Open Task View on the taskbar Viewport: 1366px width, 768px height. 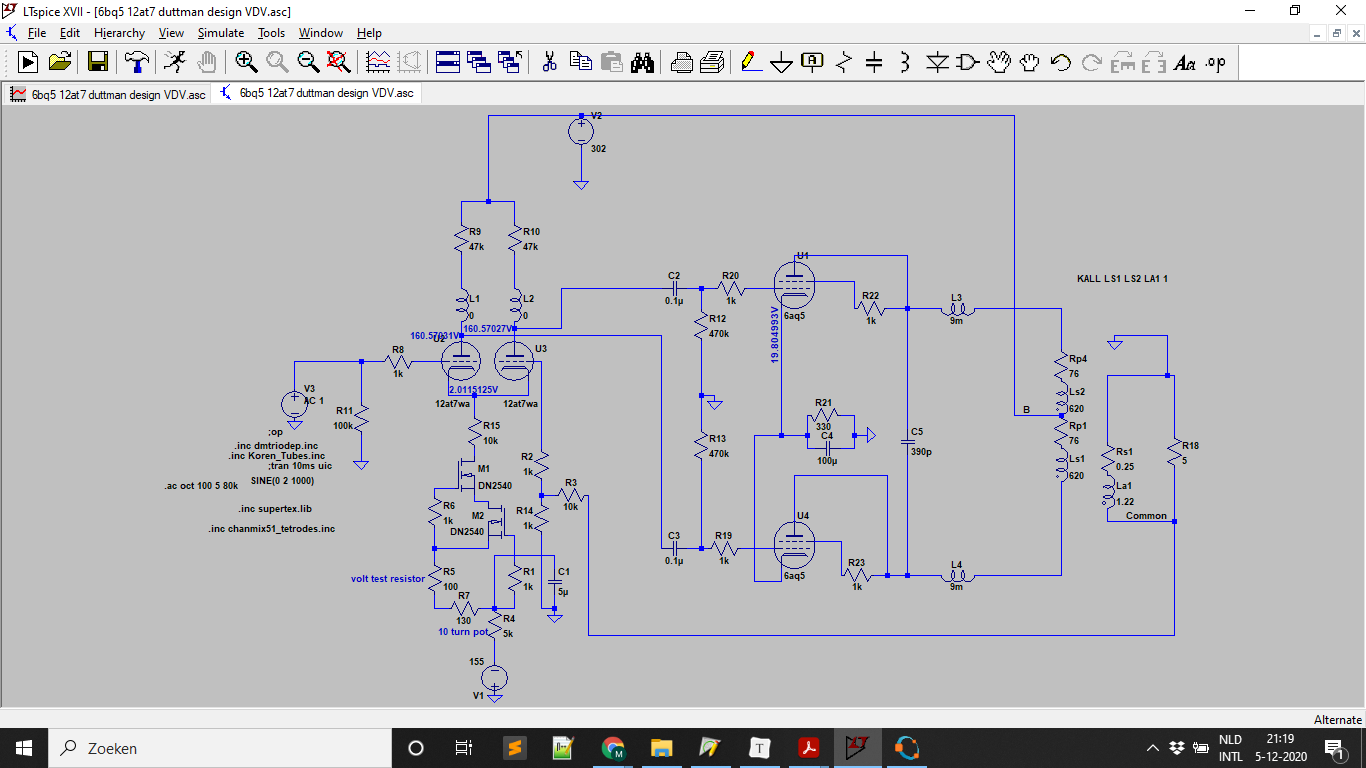point(463,748)
